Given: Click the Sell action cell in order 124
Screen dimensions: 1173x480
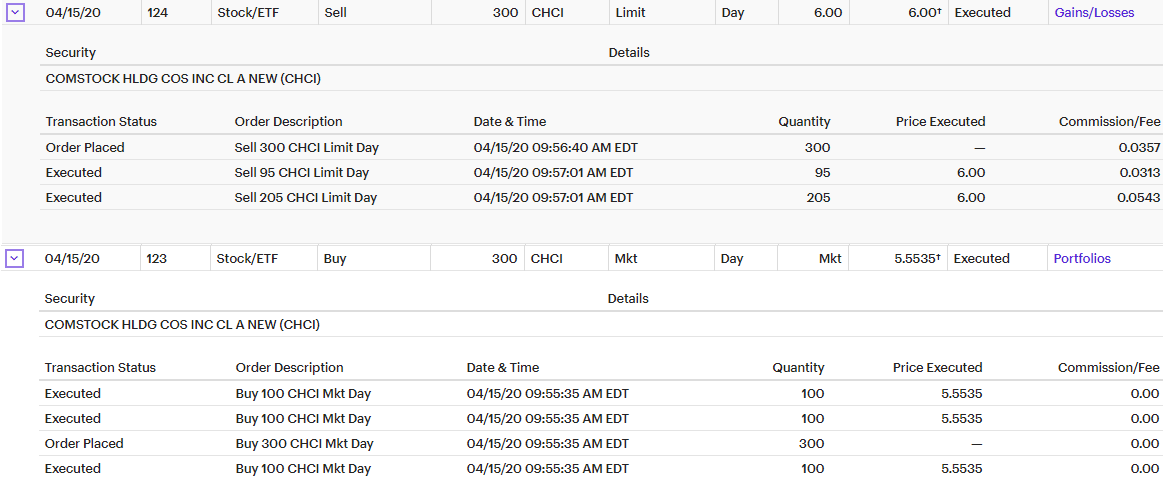Looking at the screenshot, I should pos(338,13).
